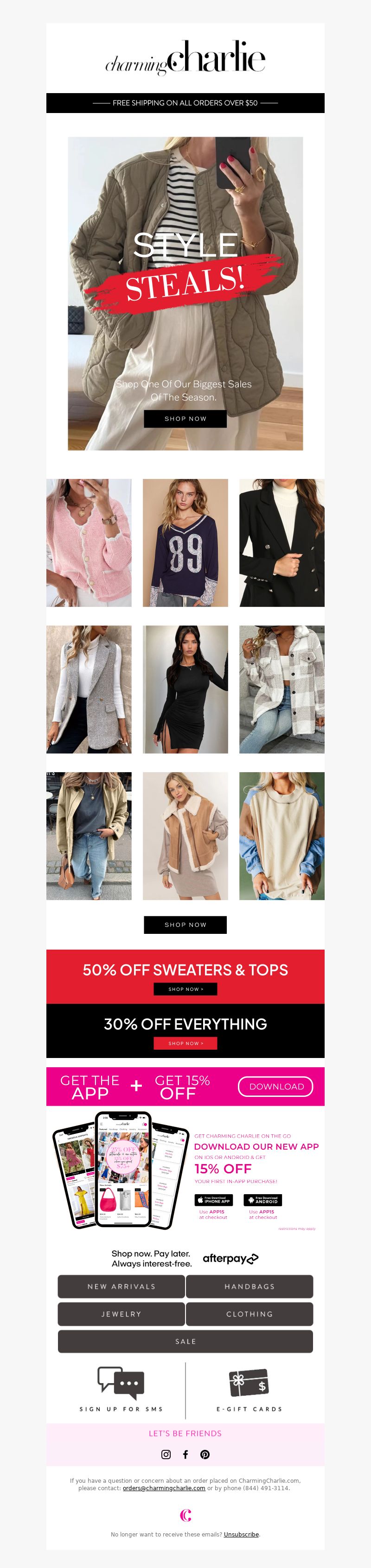Screen dimensions: 371x1568
Task: Open the Pinterest icon link
Action: 205,1454
